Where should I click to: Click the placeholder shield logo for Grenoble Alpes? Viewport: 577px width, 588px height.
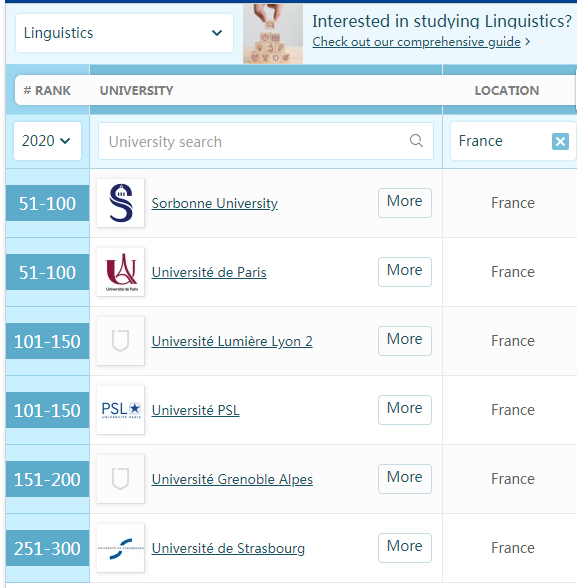pyautogui.click(x=120, y=479)
